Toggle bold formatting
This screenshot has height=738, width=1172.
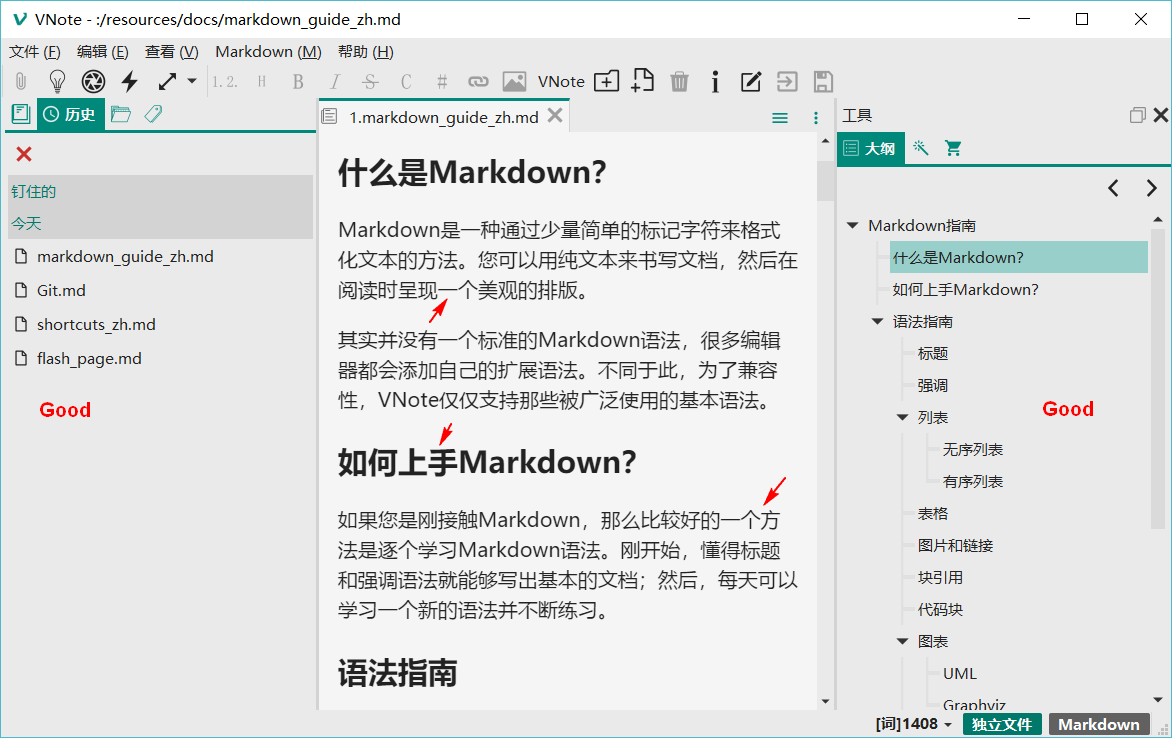pos(298,82)
